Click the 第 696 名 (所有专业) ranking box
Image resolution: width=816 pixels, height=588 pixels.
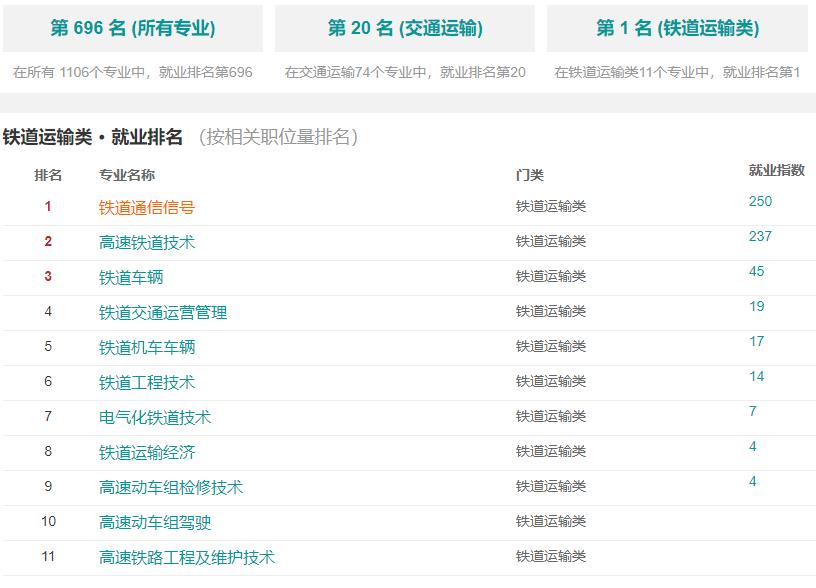tap(132, 29)
